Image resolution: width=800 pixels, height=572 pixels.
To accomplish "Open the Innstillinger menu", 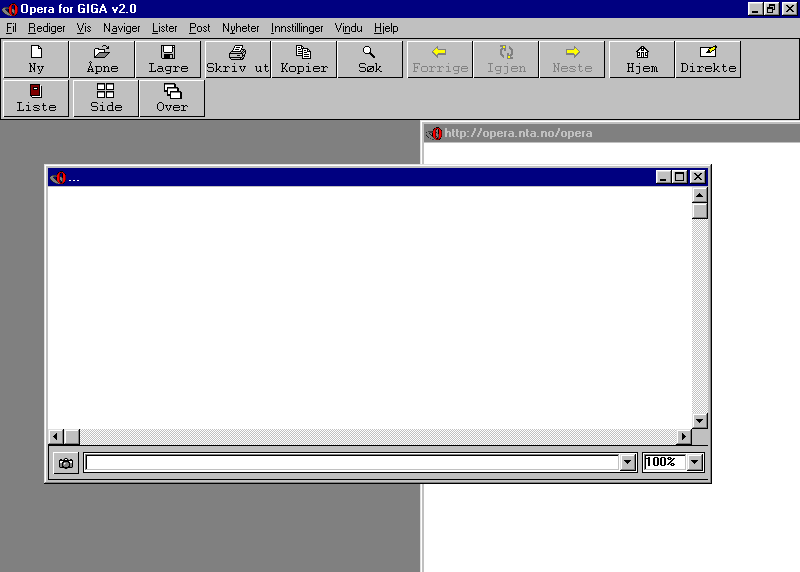I will (x=297, y=28).
